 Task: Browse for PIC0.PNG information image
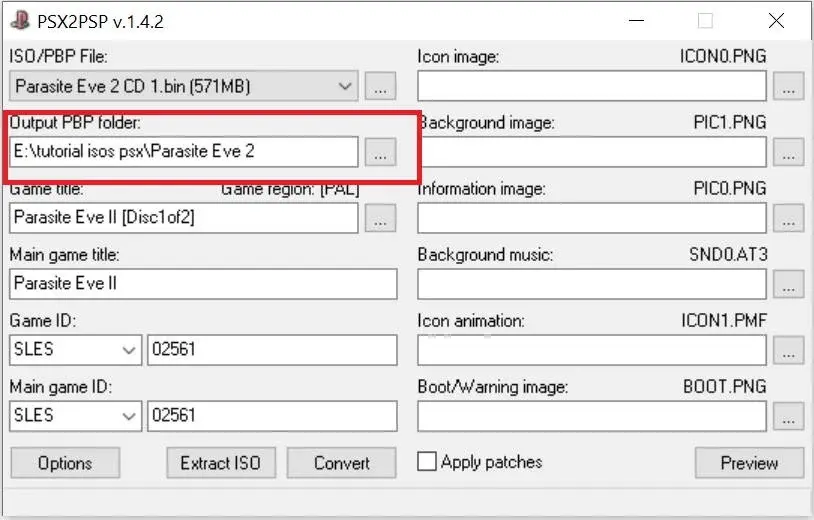click(789, 218)
